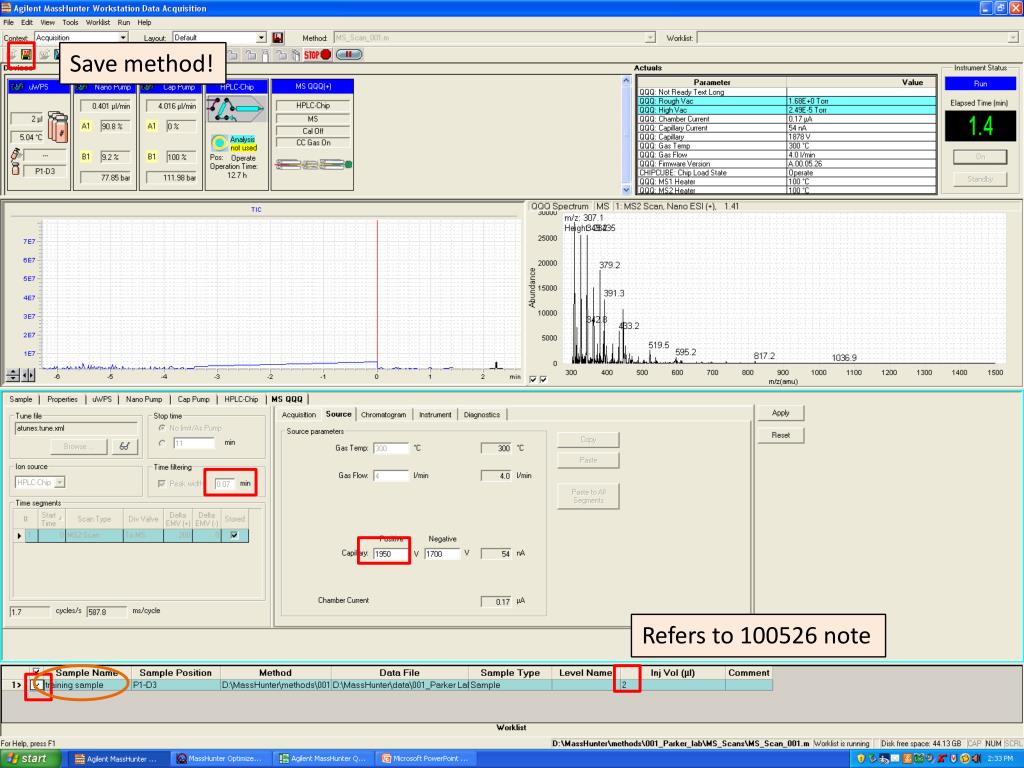This screenshot has width=1024, height=768.
Task: Click the Save Method toolbar icon
Action: pos(26,55)
